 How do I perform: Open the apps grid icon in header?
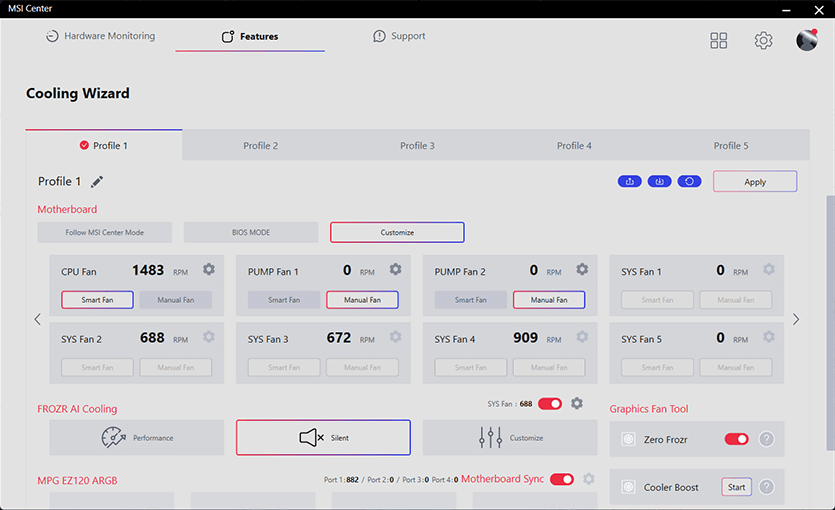click(719, 40)
